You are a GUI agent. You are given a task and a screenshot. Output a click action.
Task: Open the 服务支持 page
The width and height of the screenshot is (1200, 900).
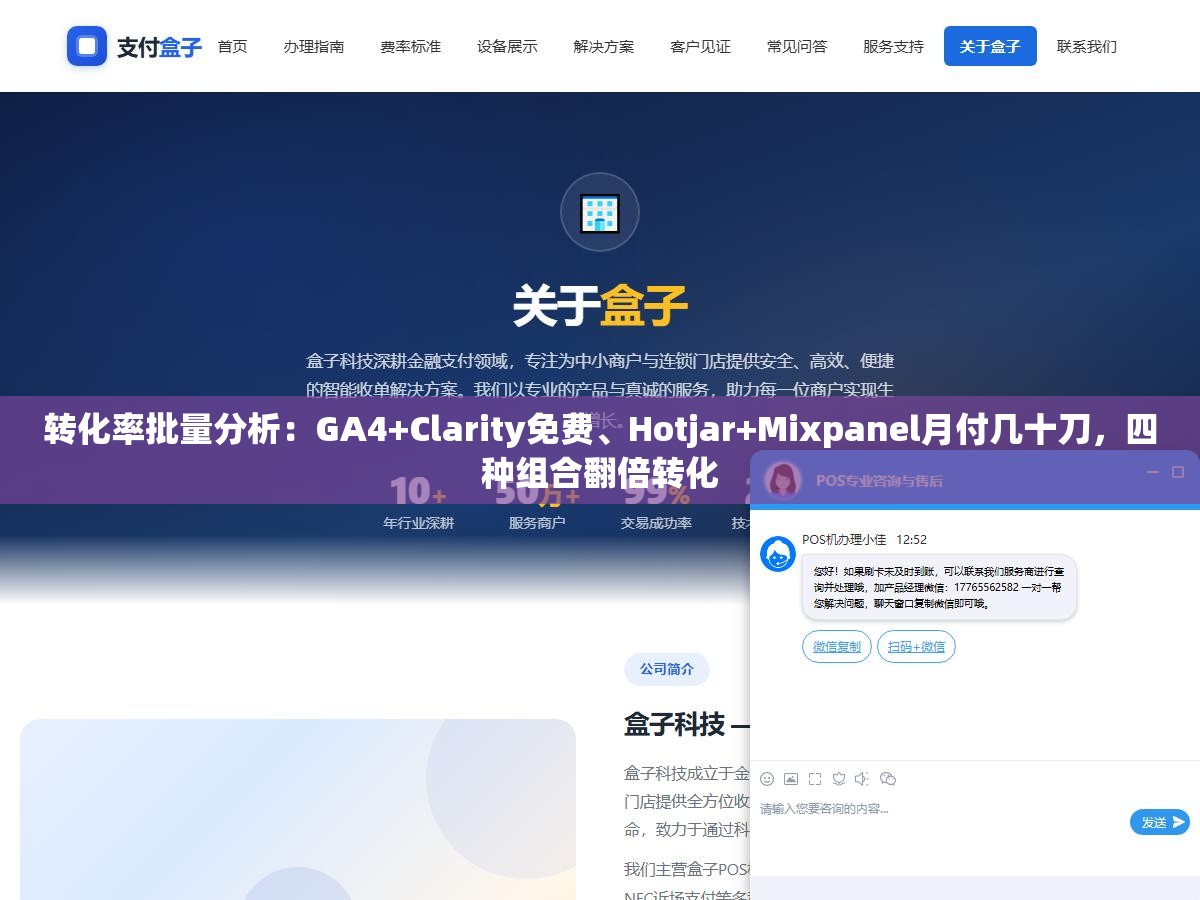point(893,46)
